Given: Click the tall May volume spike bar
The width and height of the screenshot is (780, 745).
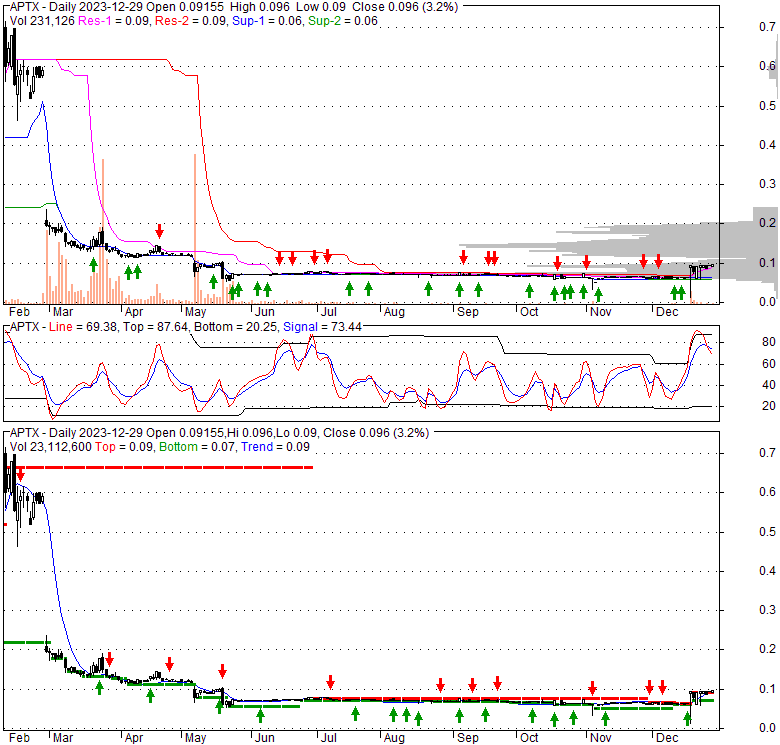Looking at the screenshot, I should click(195, 228).
